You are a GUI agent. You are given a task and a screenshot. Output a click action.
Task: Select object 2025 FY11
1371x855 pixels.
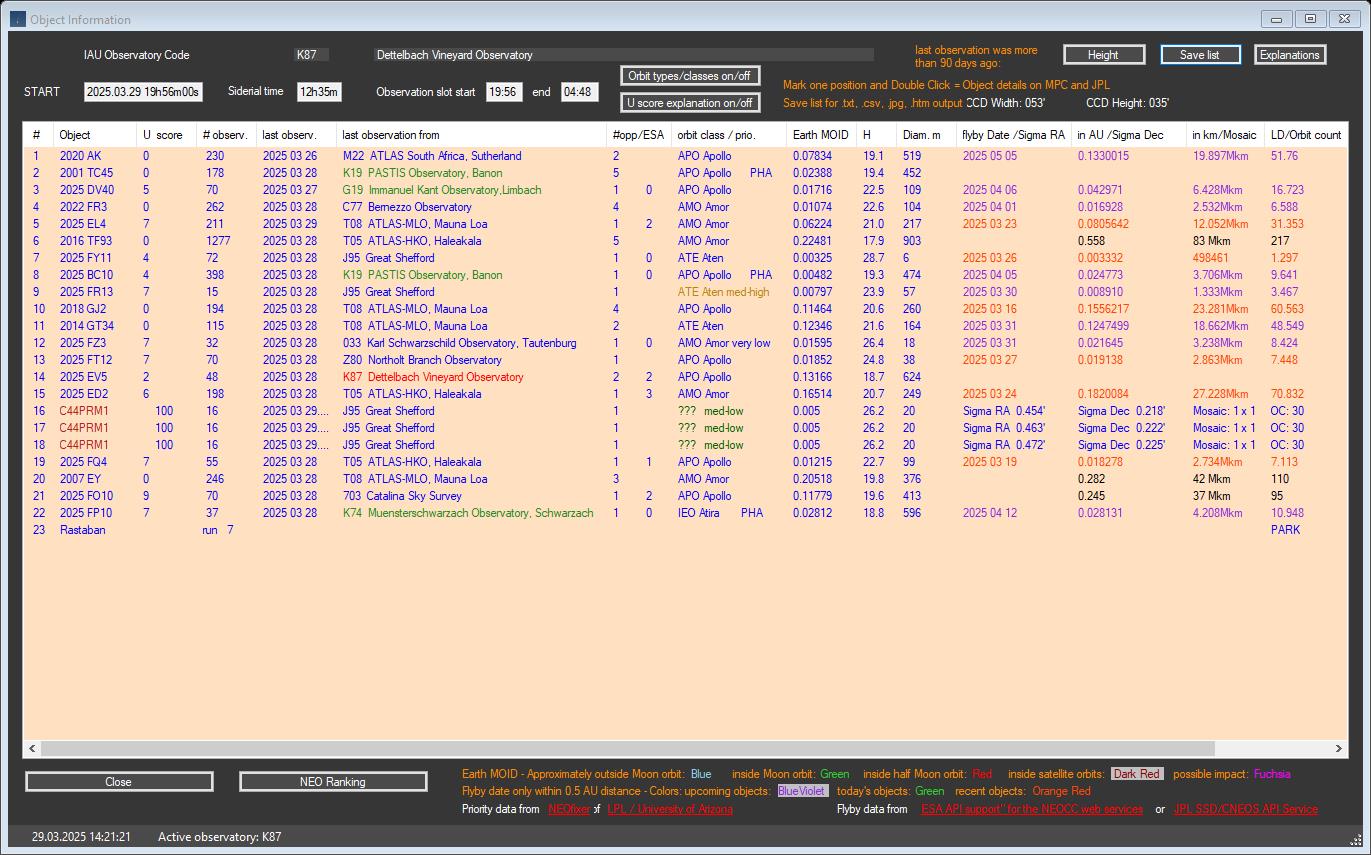(86, 258)
